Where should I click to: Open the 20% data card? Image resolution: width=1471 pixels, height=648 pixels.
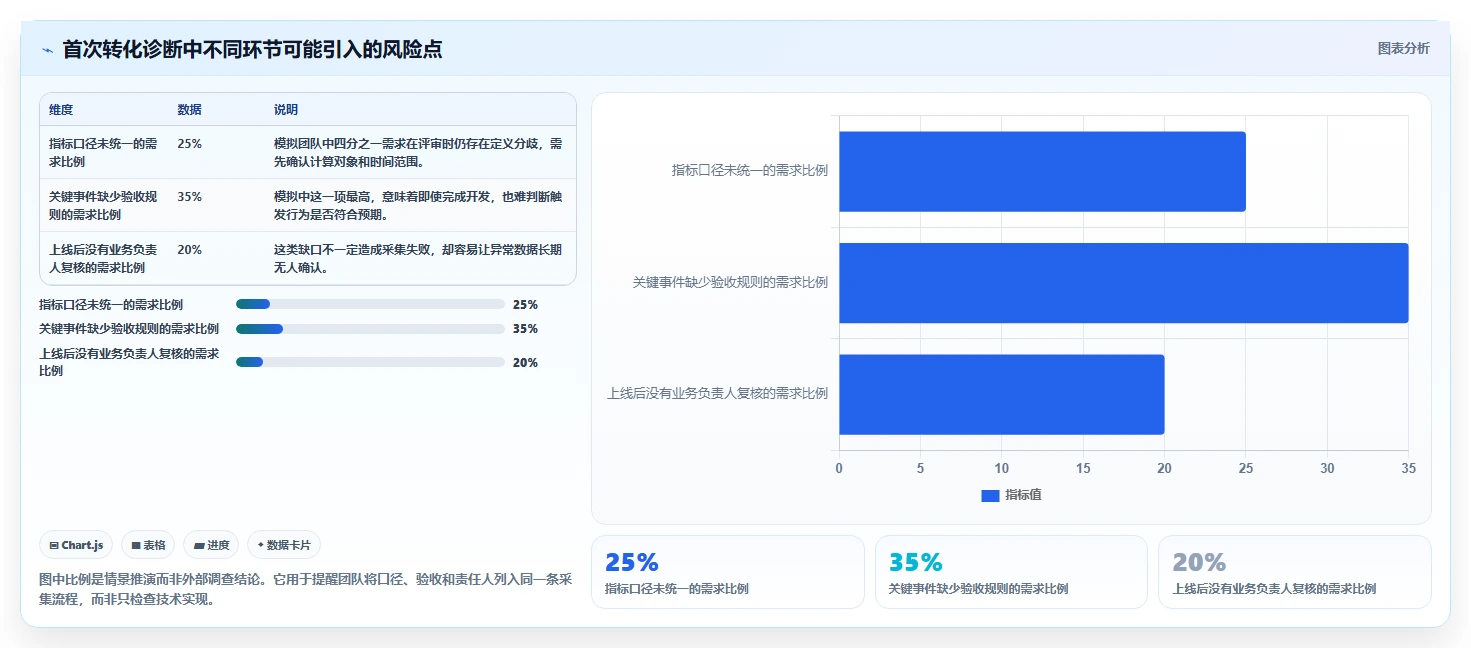(1295, 572)
